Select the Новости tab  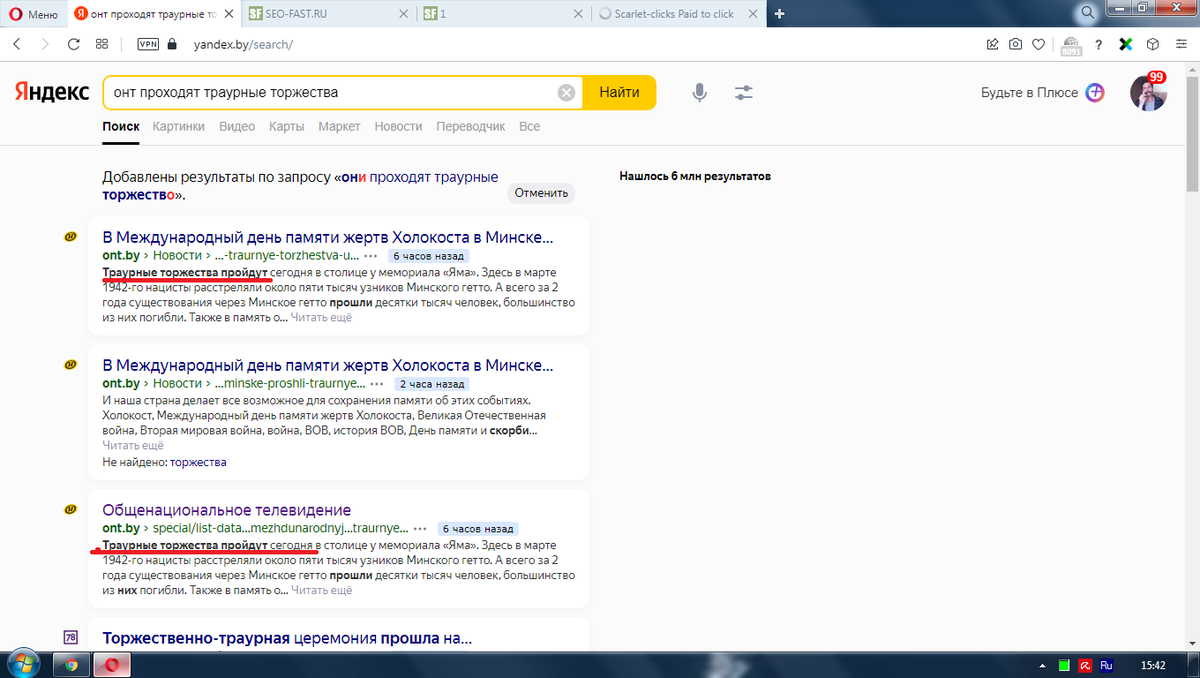pos(399,127)
